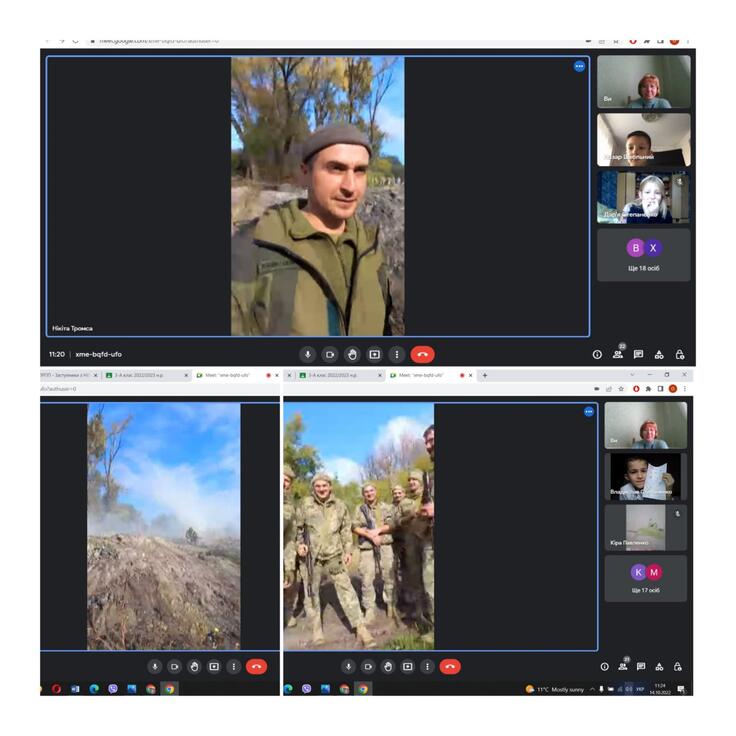Open Edge from the bottom-left taskbar
The width and height of the screenshot is (736, 736).
coord(94,689)
